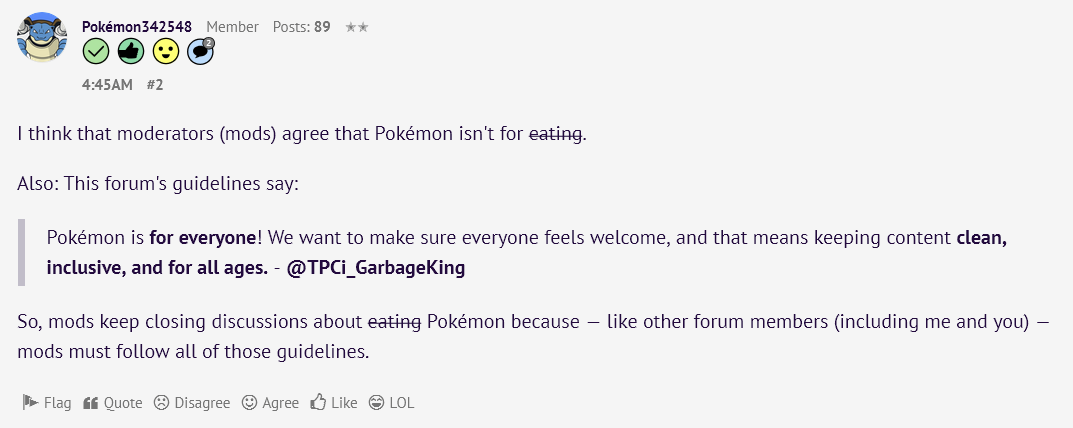The image size is (1073, 428).
Task: Open the @TPCi_GarbageKing mention link
Action: pyautogui.click(x=376, y=268)
